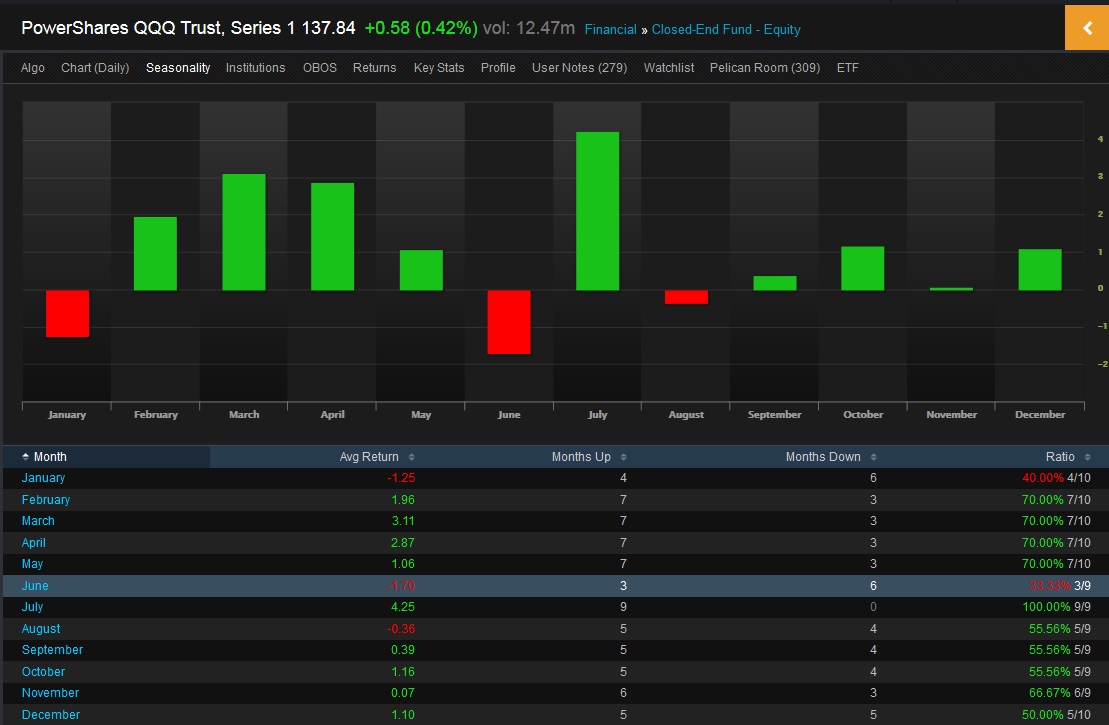Click July average return value 4.25
The width and height of the screenshot is (1109, 725).
(x=403, y=607)
